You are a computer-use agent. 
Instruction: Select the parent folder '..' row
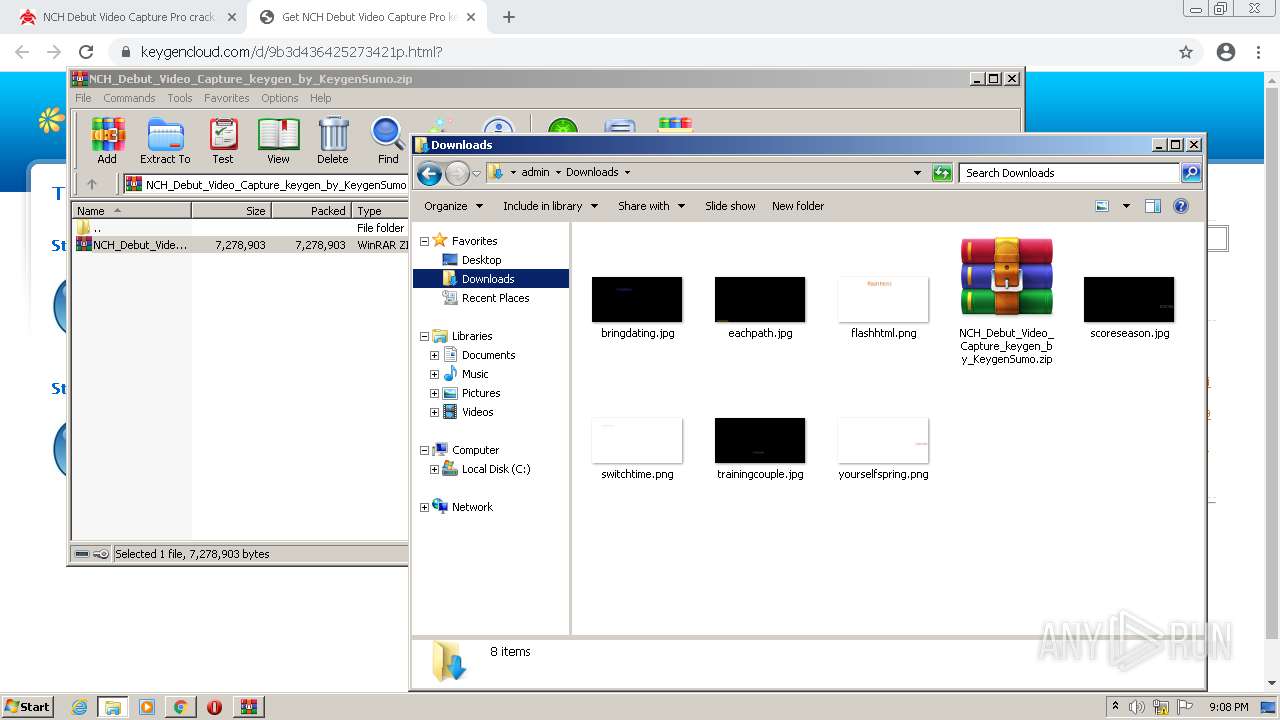point(240,228)
